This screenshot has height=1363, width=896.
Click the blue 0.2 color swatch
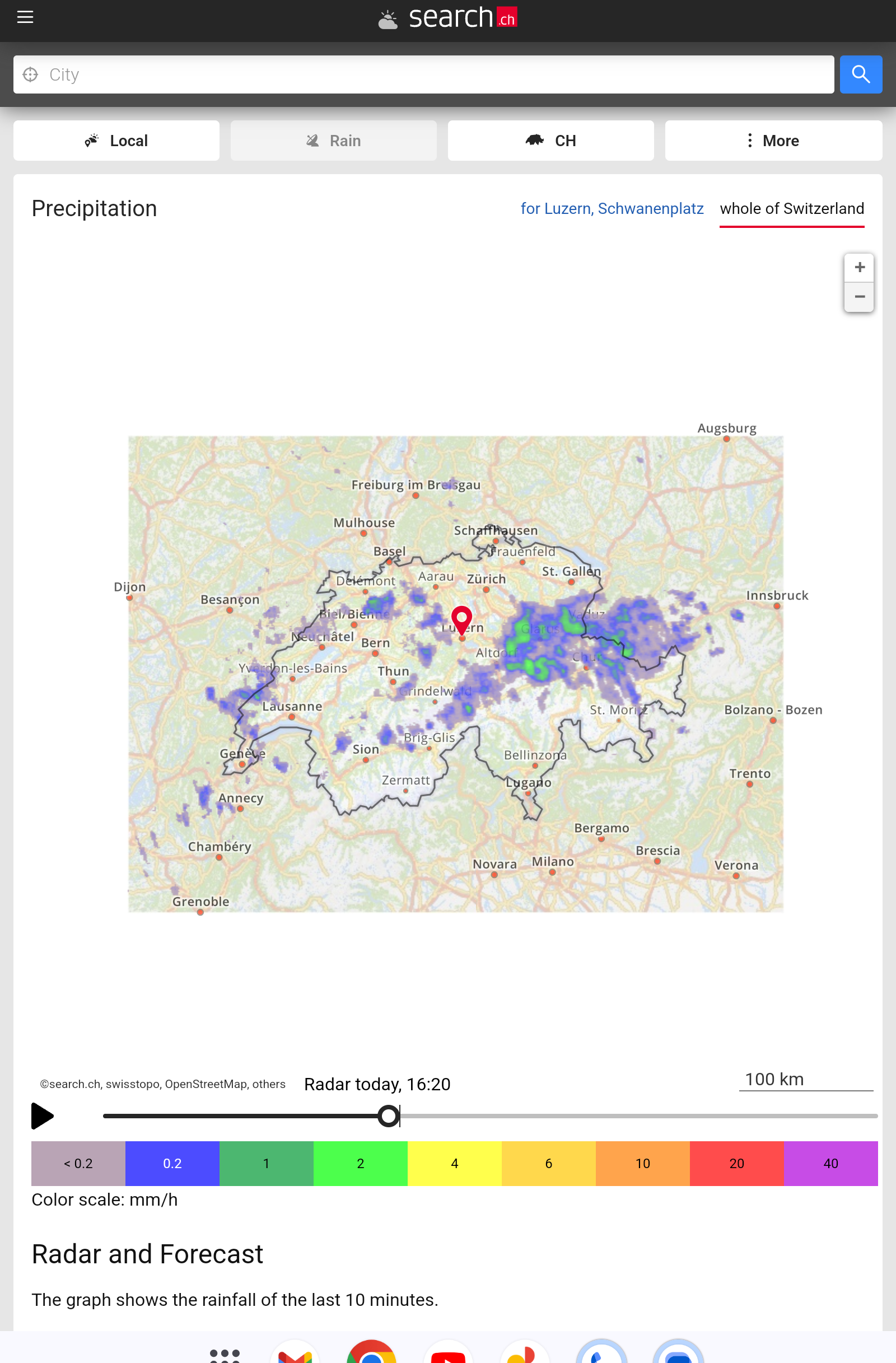(172, 1163)
